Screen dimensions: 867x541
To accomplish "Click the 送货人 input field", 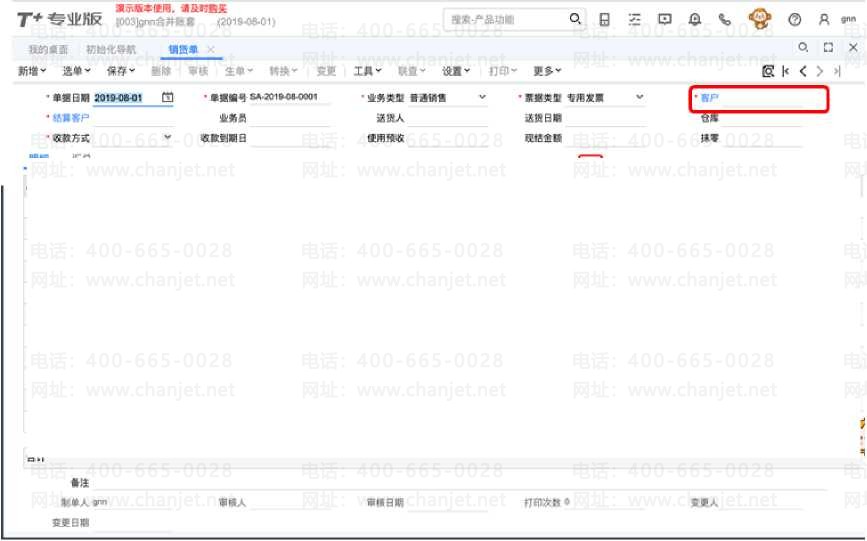I will pyautogui.click(x=447, y=118).
